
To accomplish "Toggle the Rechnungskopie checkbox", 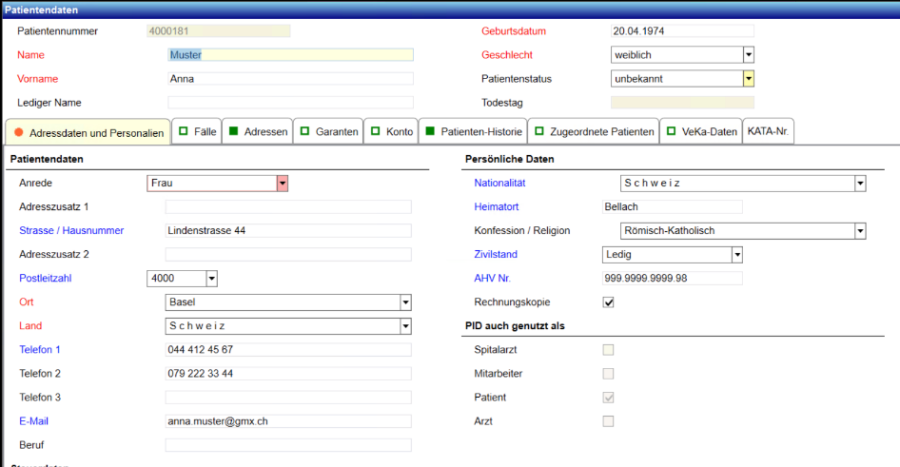I will click(x=608, y=302).
